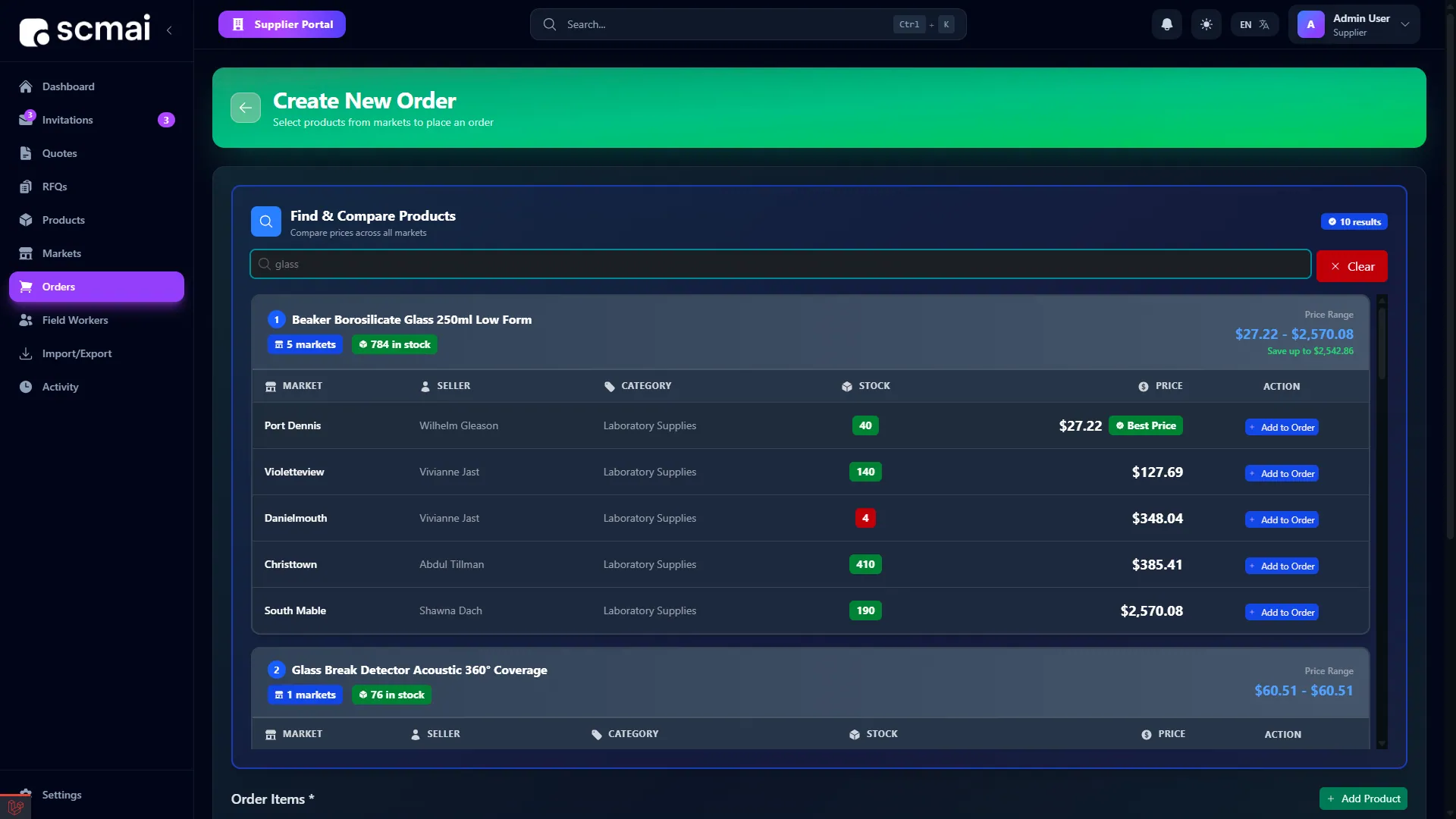
Task: Click the Invitations count badge 3
Action: pos(166,120)
